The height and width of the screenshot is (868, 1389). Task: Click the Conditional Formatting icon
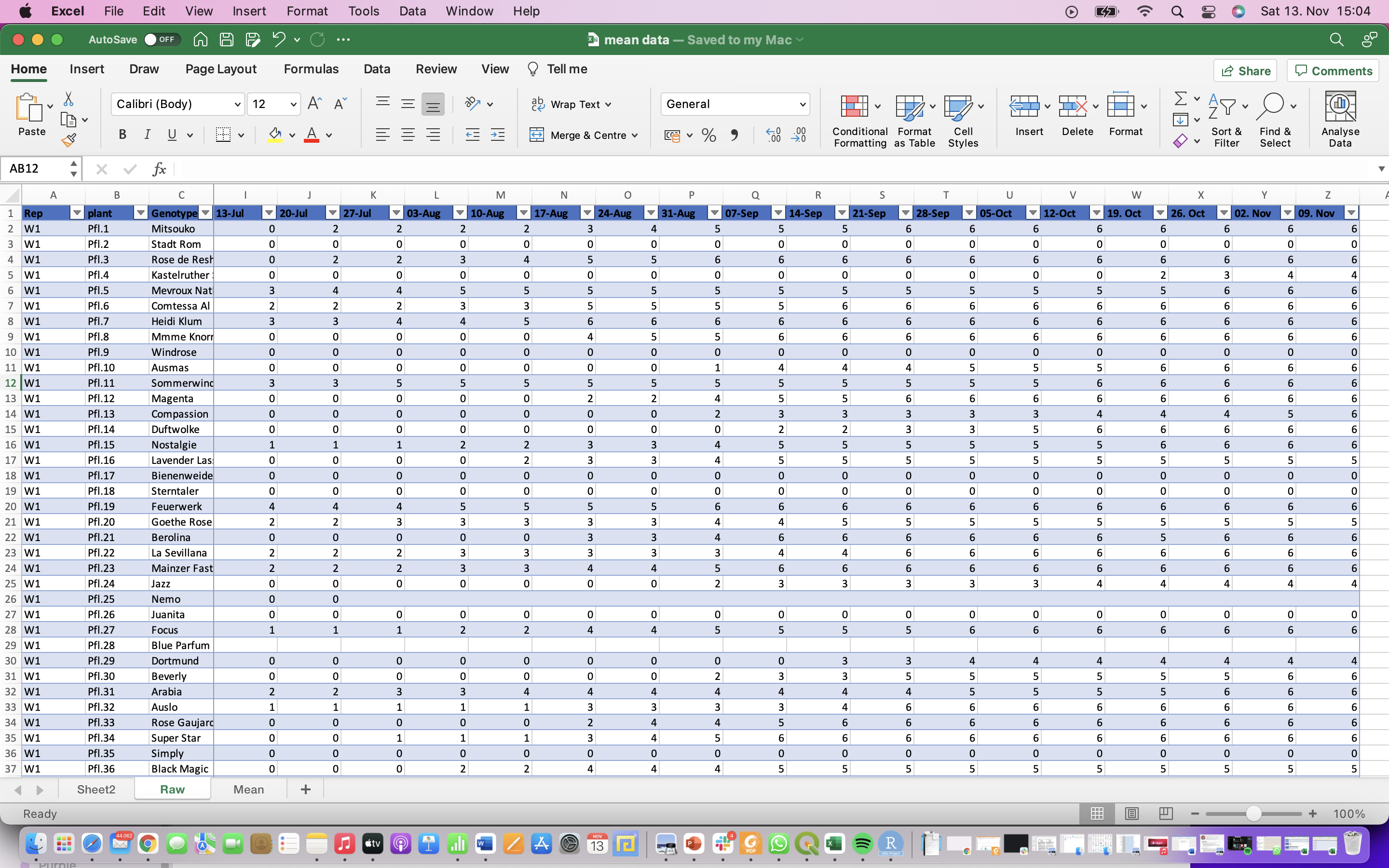click(x=854, y=107)
